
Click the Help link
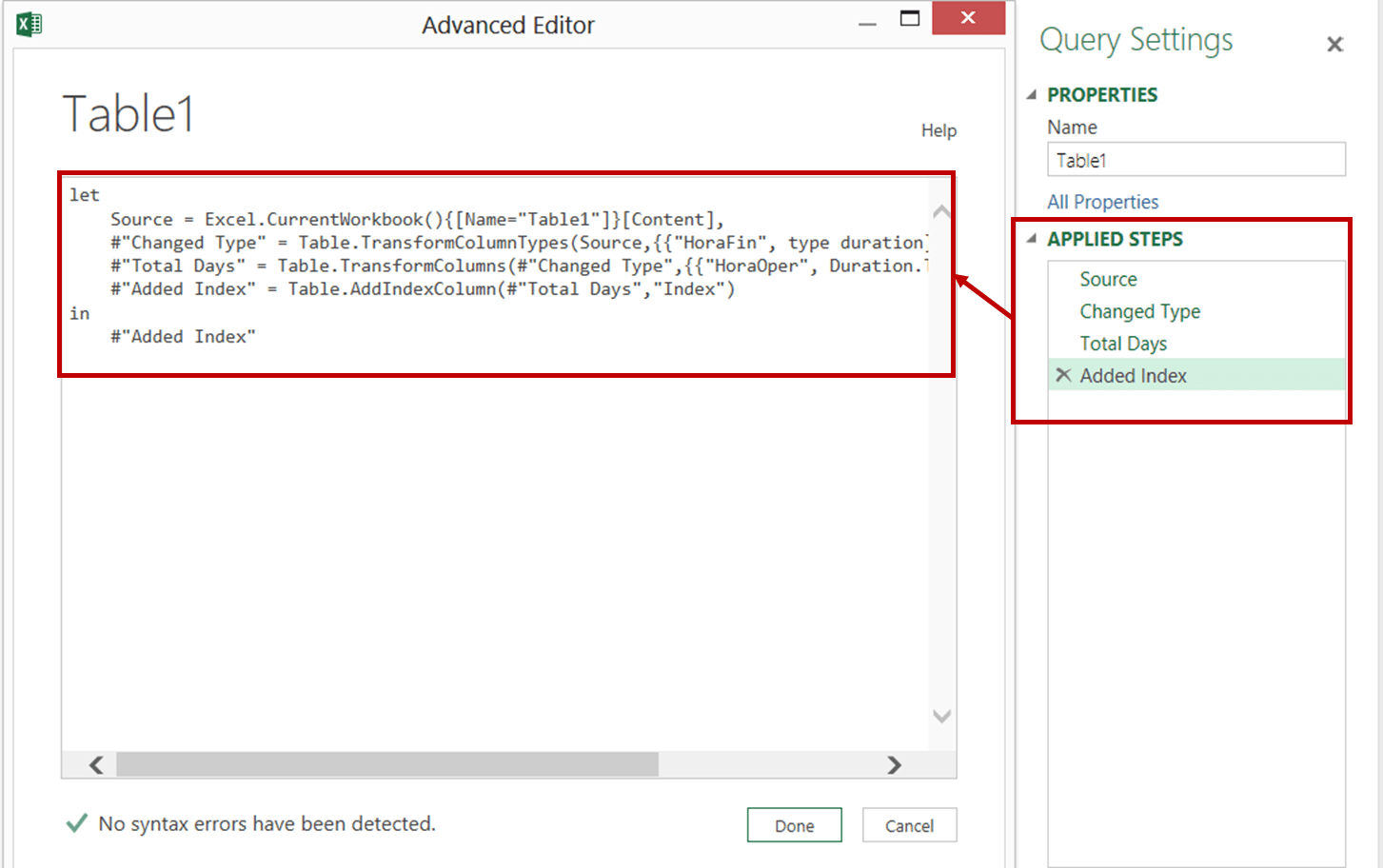(938, 130)
